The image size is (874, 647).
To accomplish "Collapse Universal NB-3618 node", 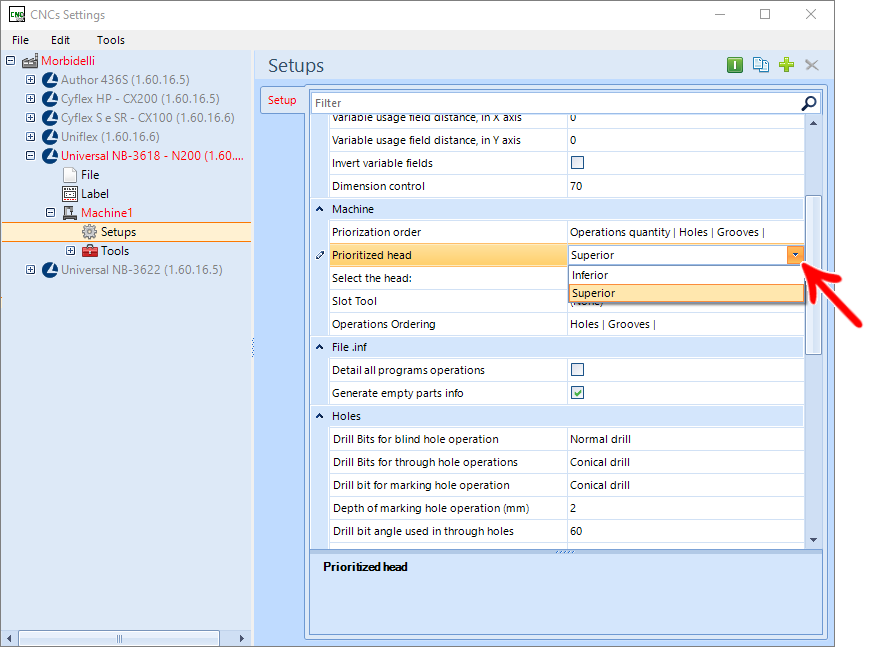I will [31, 155].
